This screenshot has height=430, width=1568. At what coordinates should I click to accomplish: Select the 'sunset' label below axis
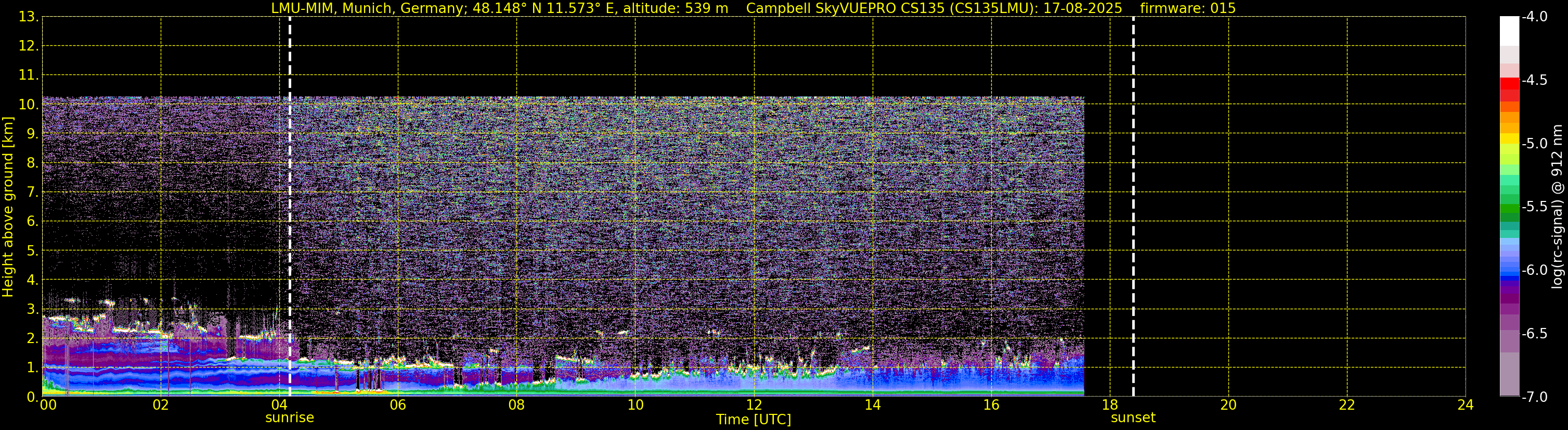(1133, 418)
